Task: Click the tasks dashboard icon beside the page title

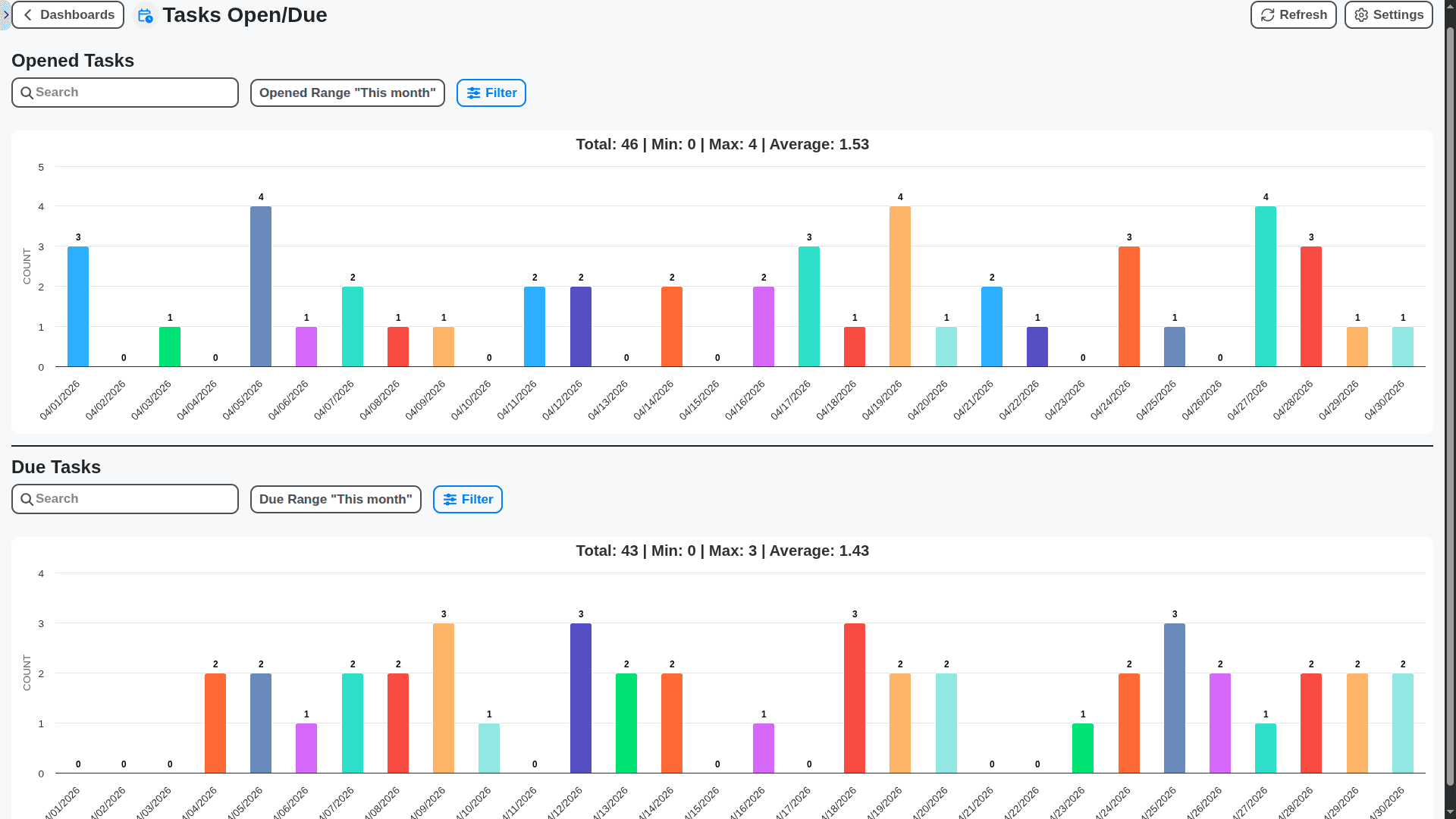Action: 145,14
